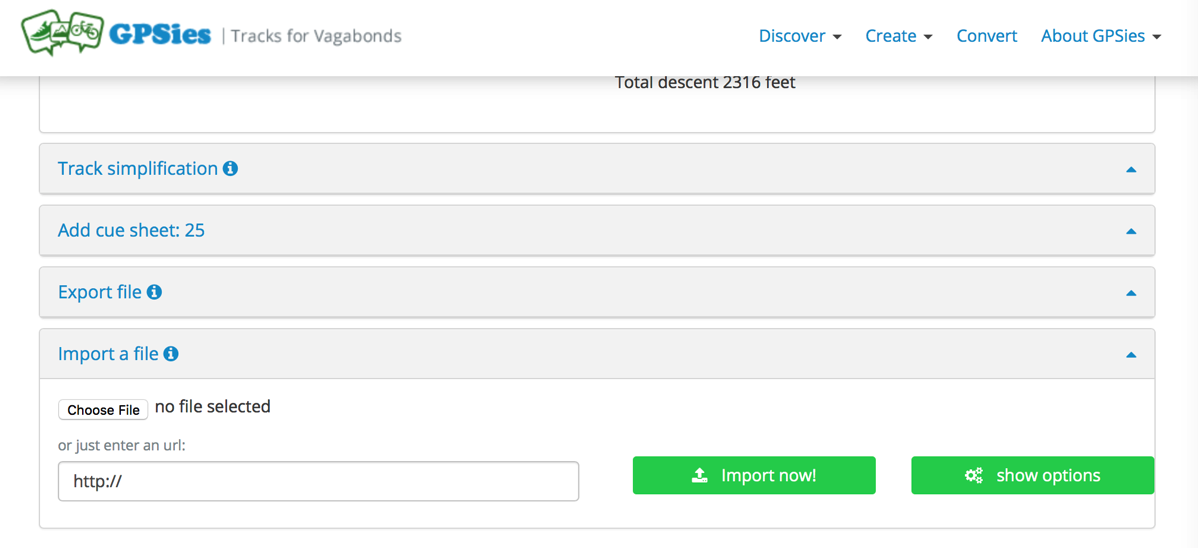Image resolution: width=1198 pixels, height=548 pixels.
Task: Open the Discover dropdown menu
Action: [800, 36]
